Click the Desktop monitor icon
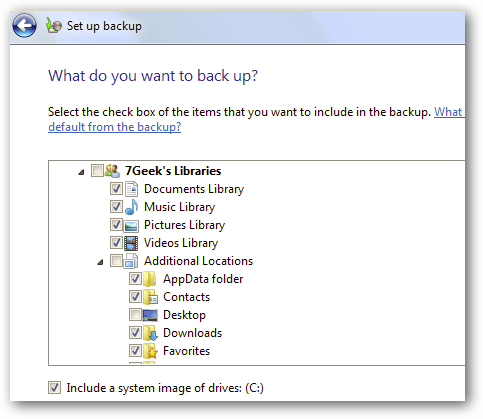The height and width of the screenshot is (419, 483). point(150,315)
